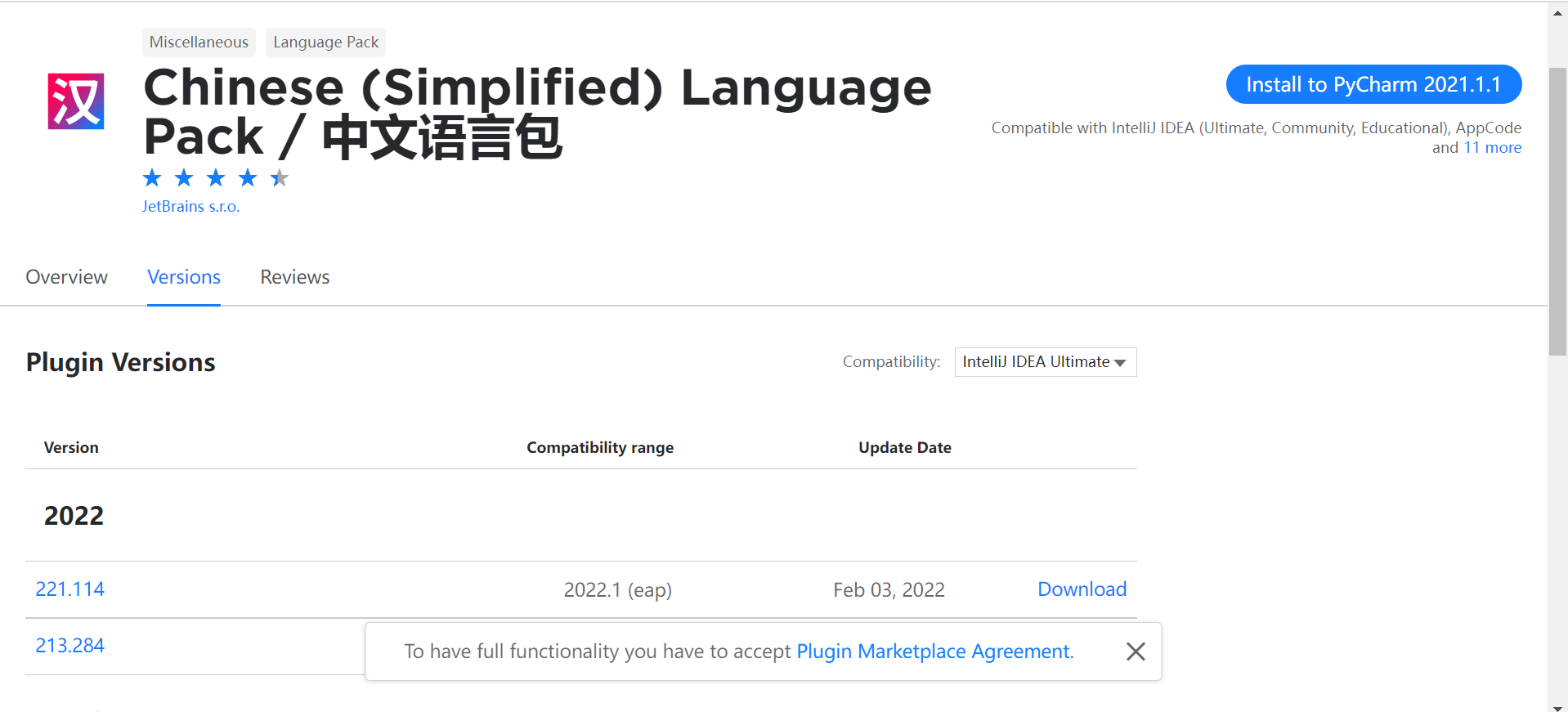Expand the '11 more' compatible products link
Viewport: 1568px width, 712px height.
(1493, 148)
